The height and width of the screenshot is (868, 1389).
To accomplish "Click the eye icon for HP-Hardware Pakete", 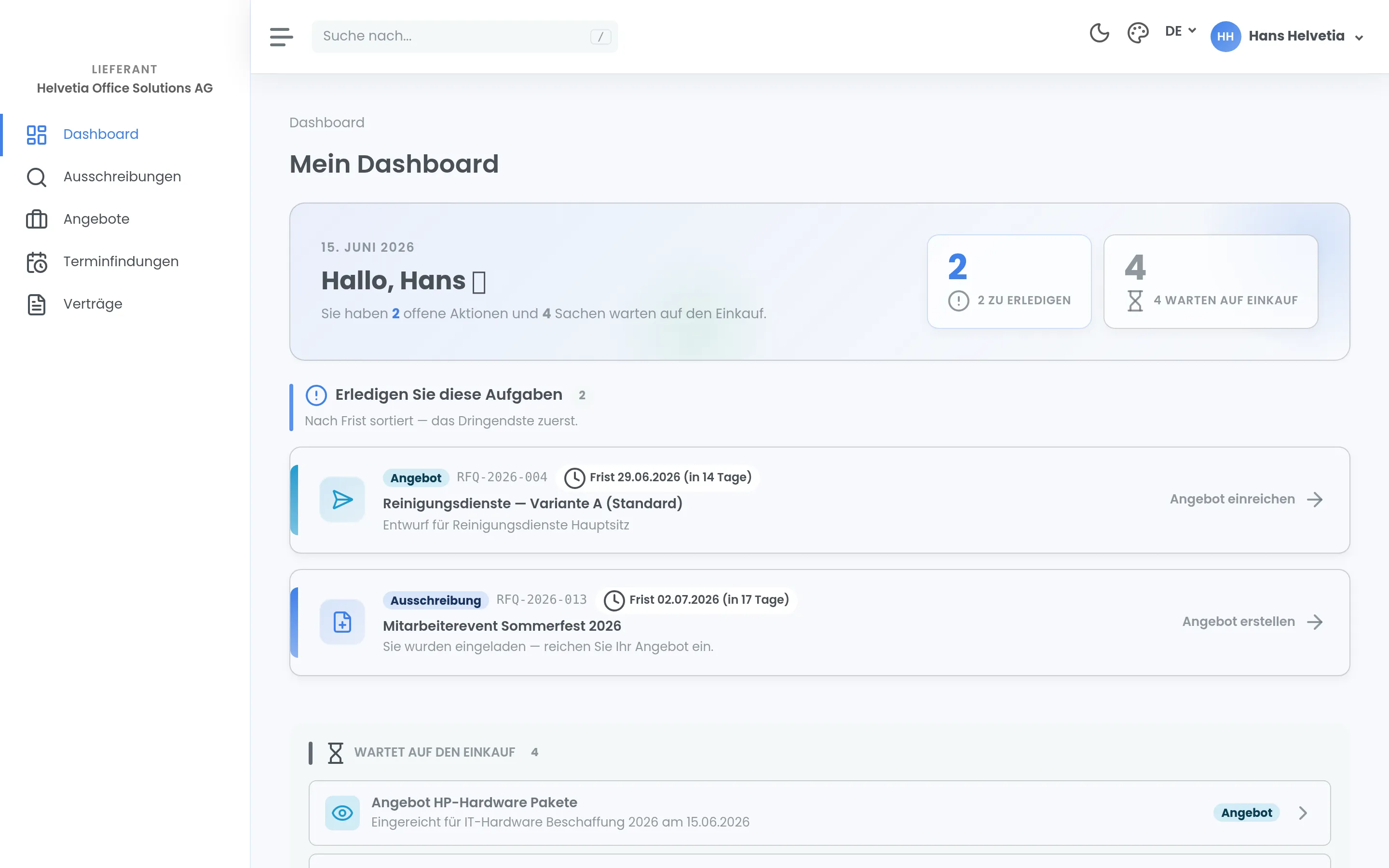I will click(342, 813).
